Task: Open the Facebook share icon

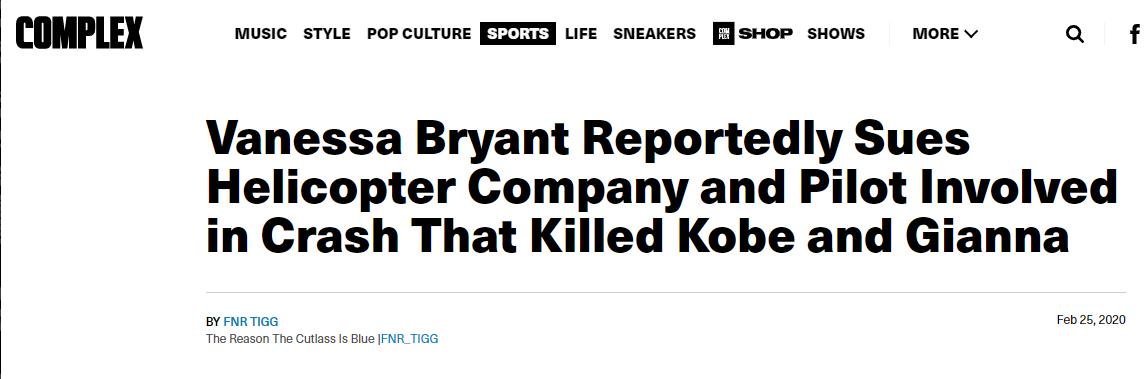Action: (x=1135, y=34)
